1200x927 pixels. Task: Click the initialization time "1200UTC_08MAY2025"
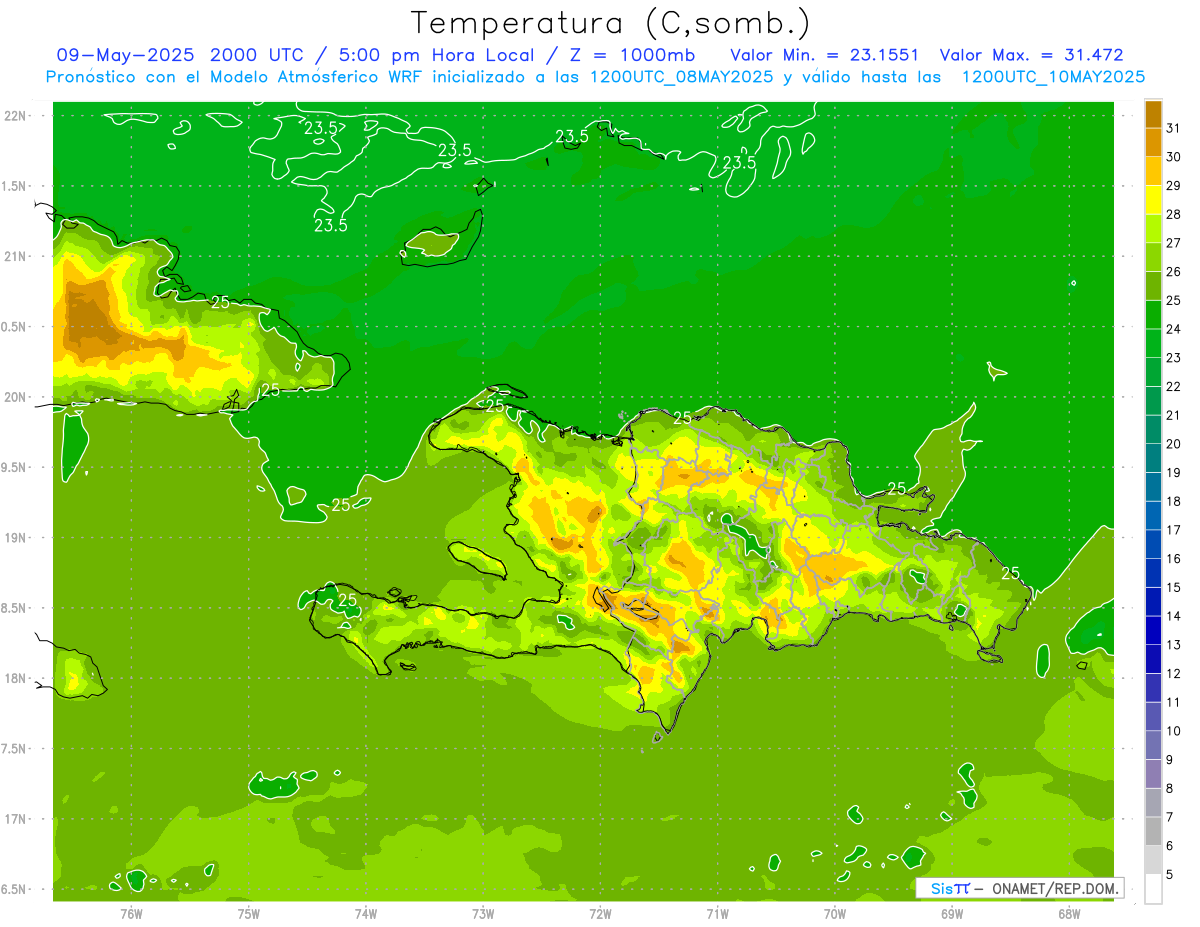(x=682, y=77)
